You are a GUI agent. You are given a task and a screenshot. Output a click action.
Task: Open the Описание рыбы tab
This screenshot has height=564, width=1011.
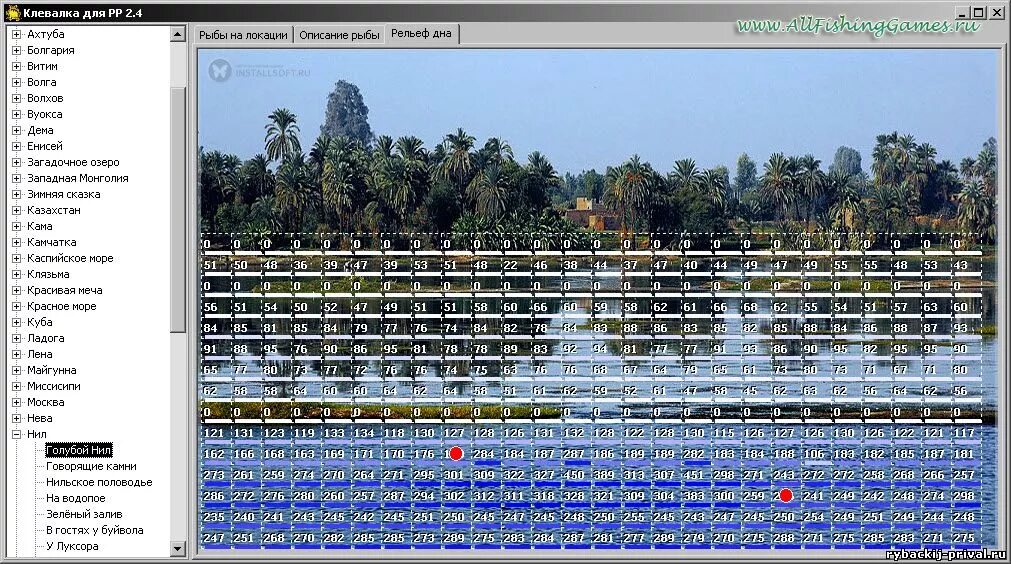pyautogui.click(x=339, y=35)
